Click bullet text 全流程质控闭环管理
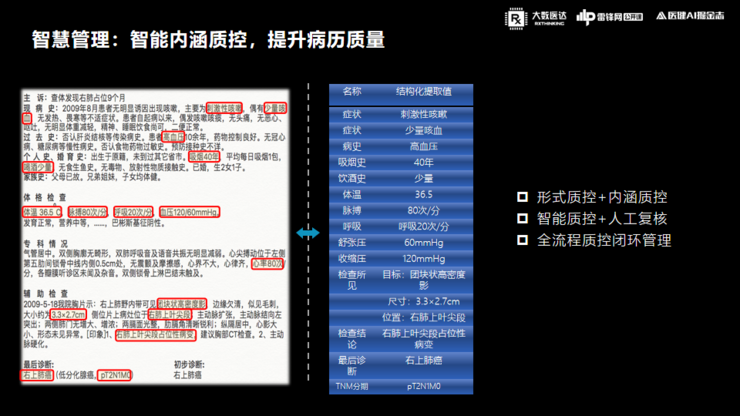 click(x=604, y=240)
